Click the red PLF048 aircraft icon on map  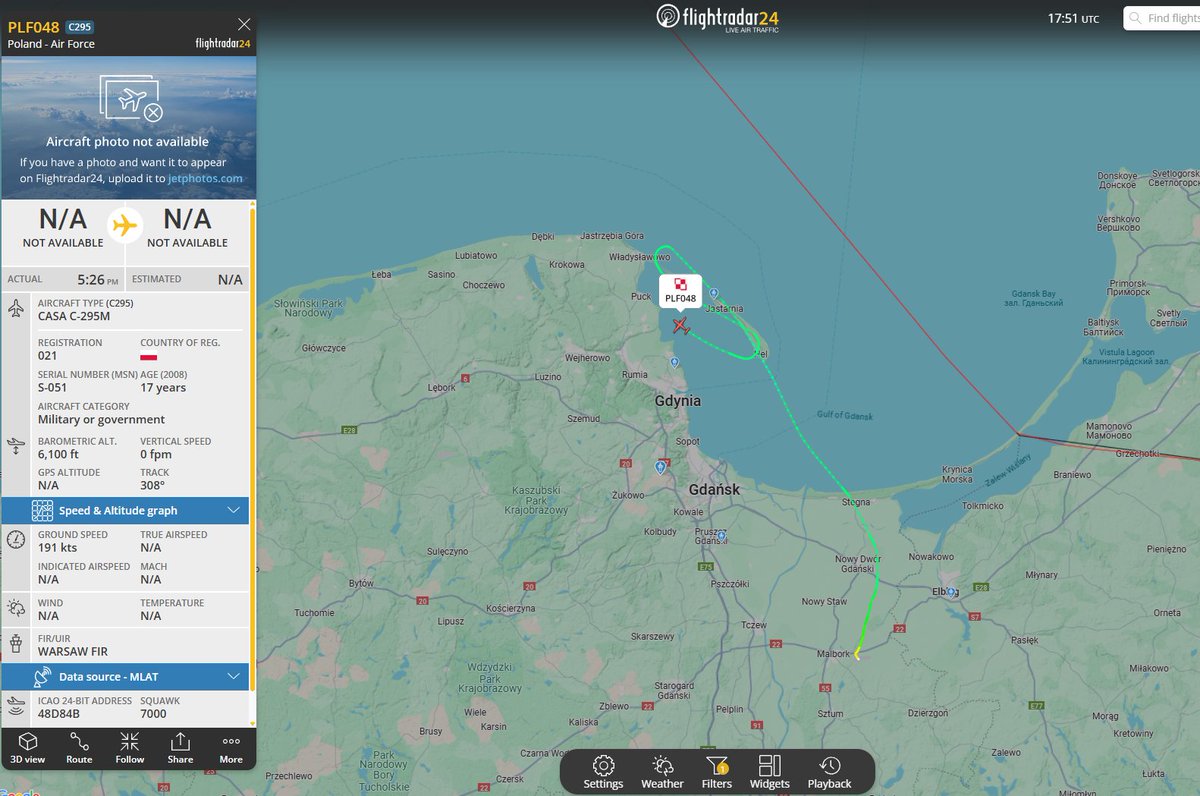[x=681, y=326]
